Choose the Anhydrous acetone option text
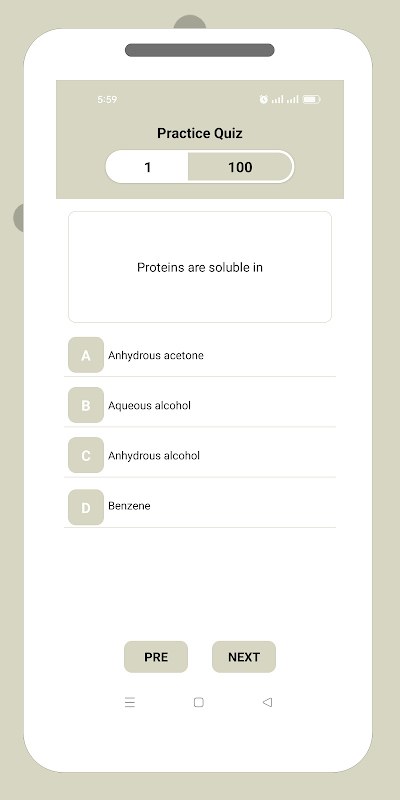This screenshot has width=400, height=800. 156,355
